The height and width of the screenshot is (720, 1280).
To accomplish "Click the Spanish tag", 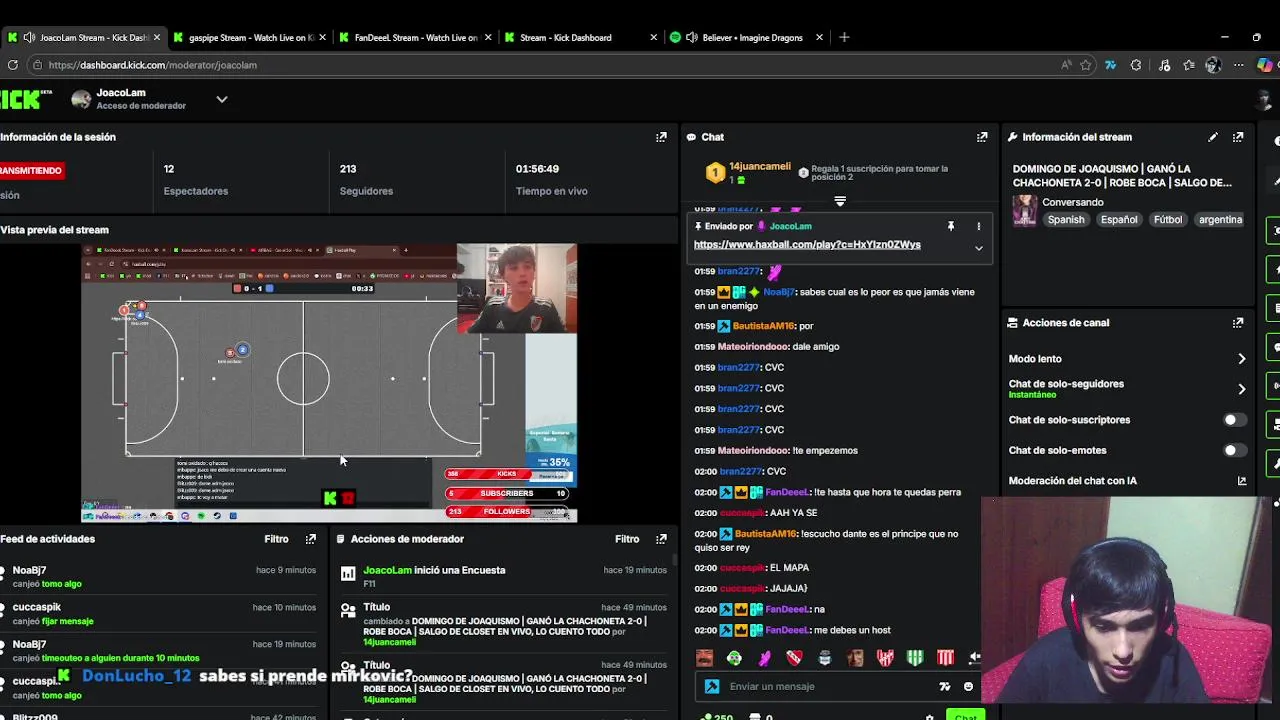I will [1066, 220].
